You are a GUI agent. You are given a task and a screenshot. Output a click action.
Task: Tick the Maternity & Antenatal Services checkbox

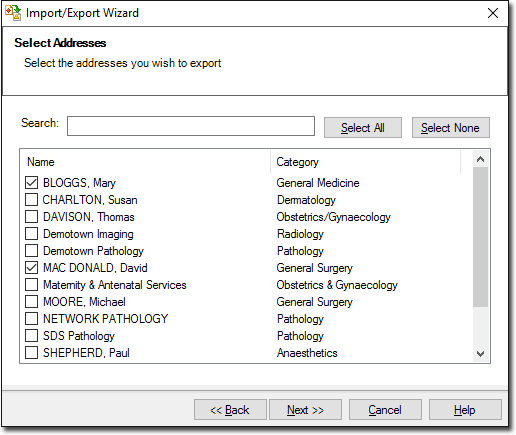point(31,285)
